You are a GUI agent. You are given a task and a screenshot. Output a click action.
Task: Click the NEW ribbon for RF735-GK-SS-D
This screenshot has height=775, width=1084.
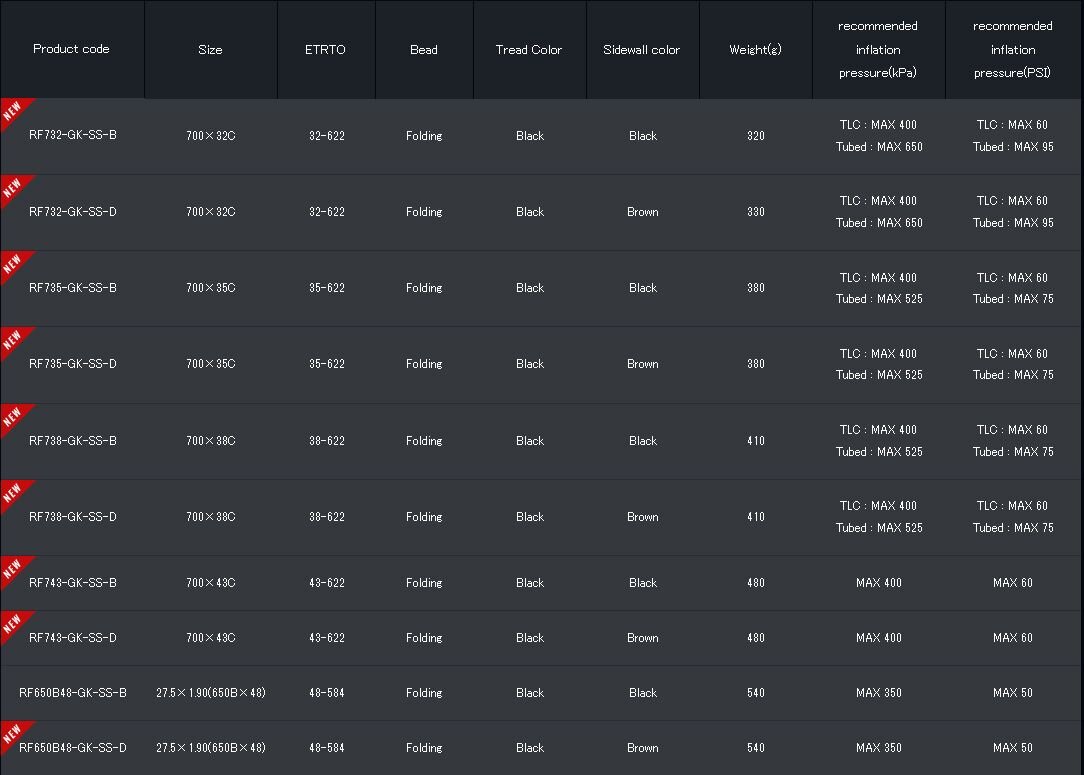(x=13, y=340)
